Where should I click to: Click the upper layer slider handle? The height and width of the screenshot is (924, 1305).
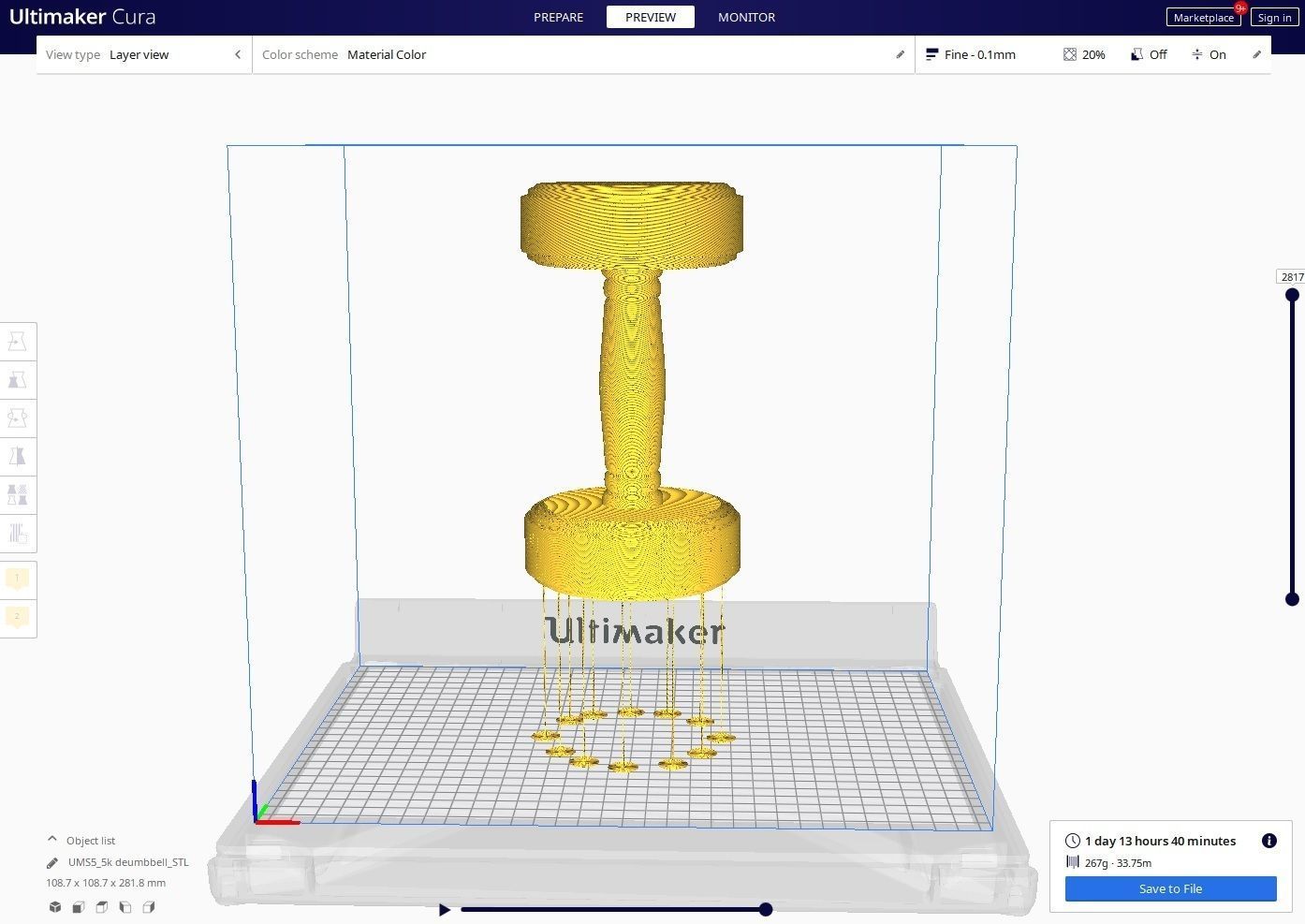[x=1293, y=295]
